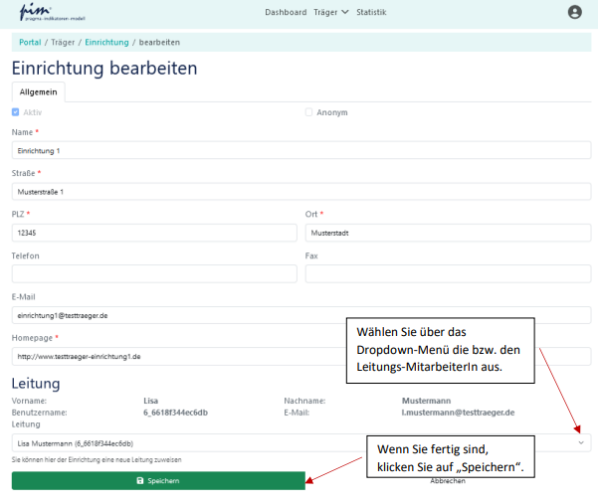
Task: Click into the Straße input field
Action: click(x=300, y=191)
